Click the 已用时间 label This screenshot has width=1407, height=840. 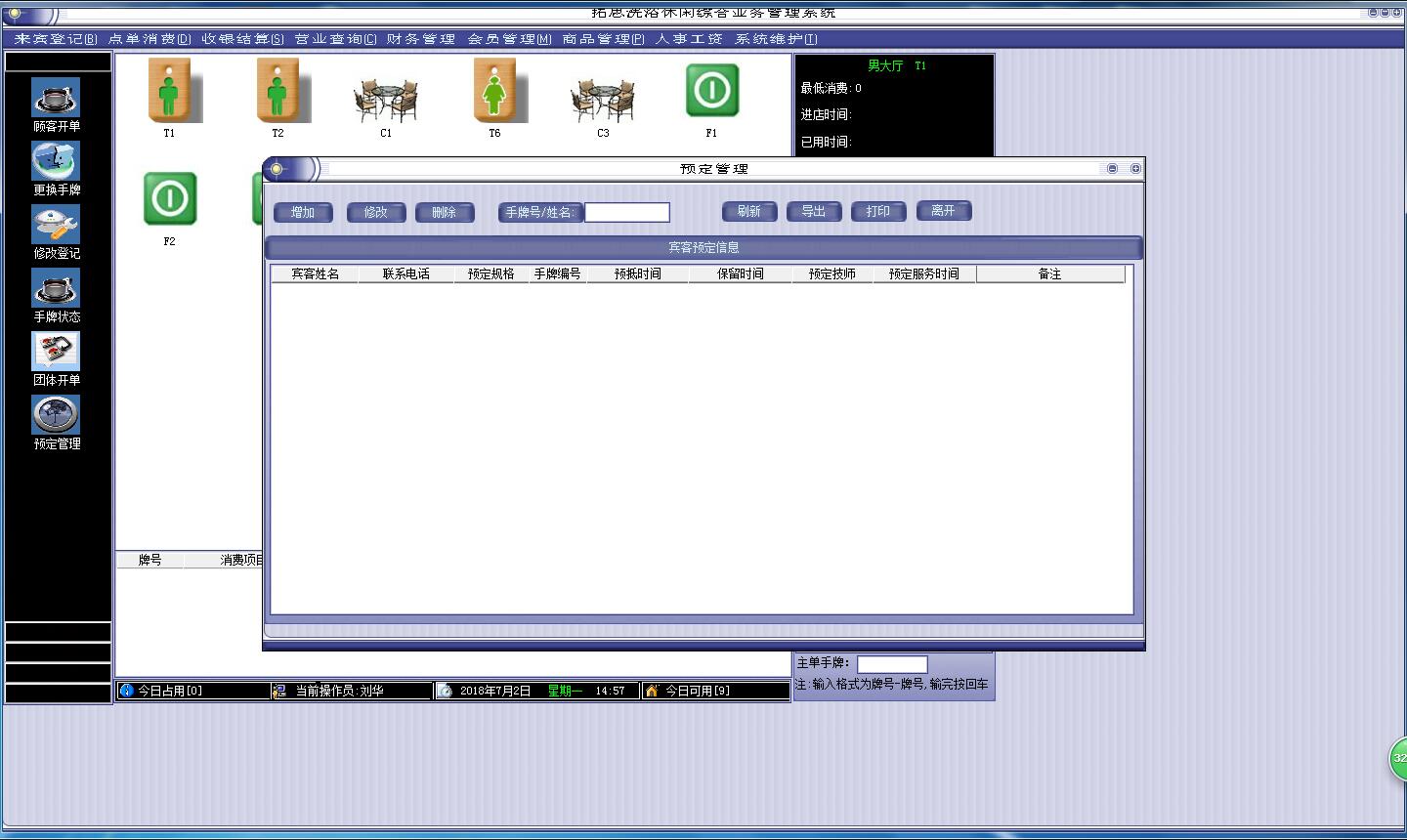pos(826,142)
